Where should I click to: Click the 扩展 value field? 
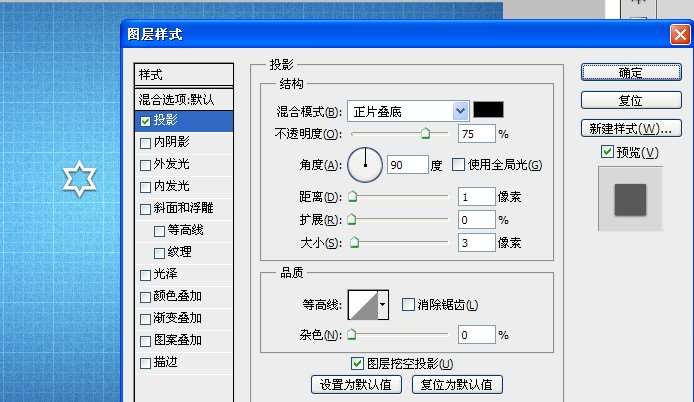point(477,220)
